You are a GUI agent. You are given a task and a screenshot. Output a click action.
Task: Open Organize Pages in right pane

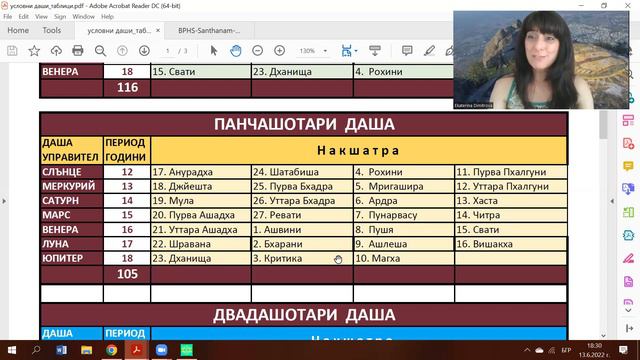[628, 120]
